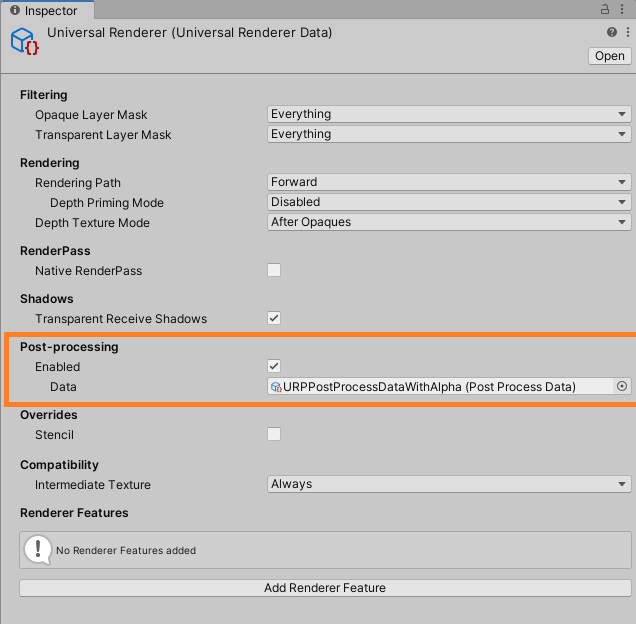Click the Native RenderPass label
Viewport: 636px width, 624px height.
pyautogui.click(x=88, y=271)
